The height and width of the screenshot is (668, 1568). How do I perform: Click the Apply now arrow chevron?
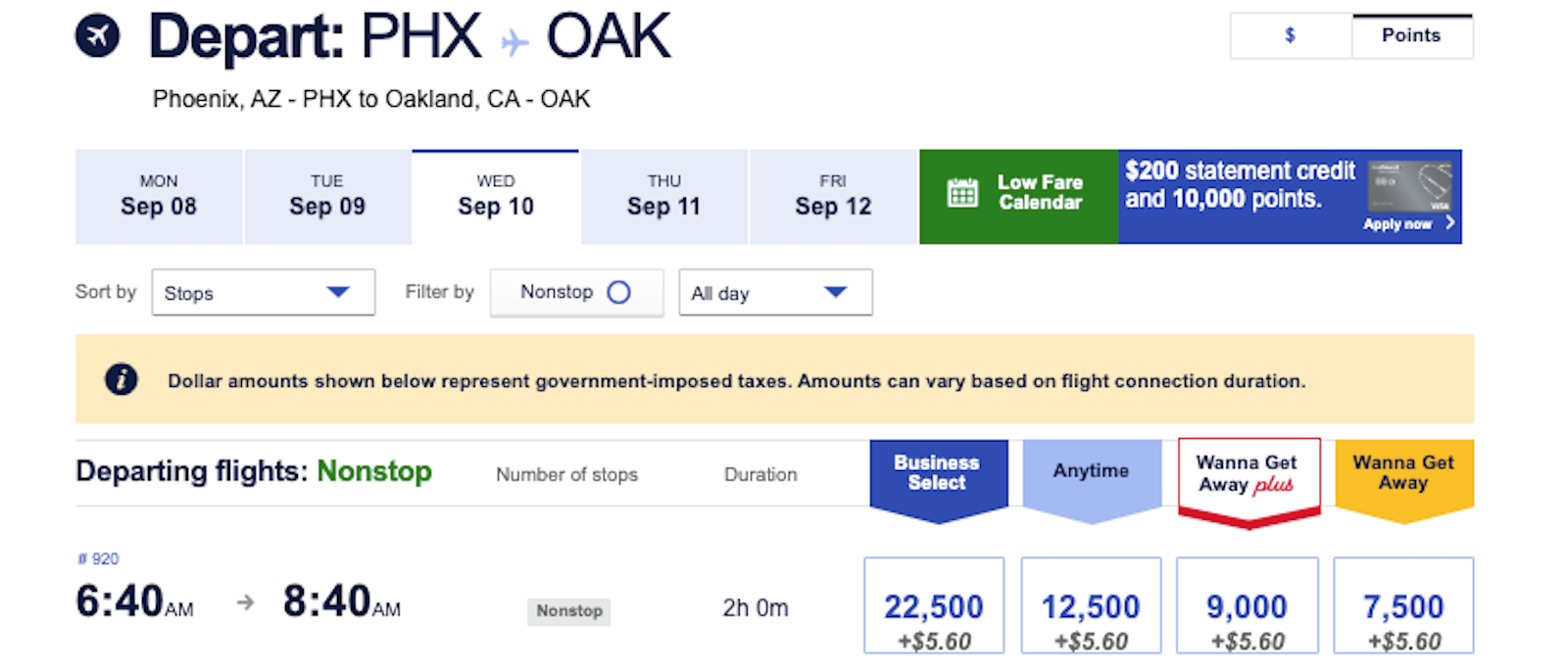1450,223
